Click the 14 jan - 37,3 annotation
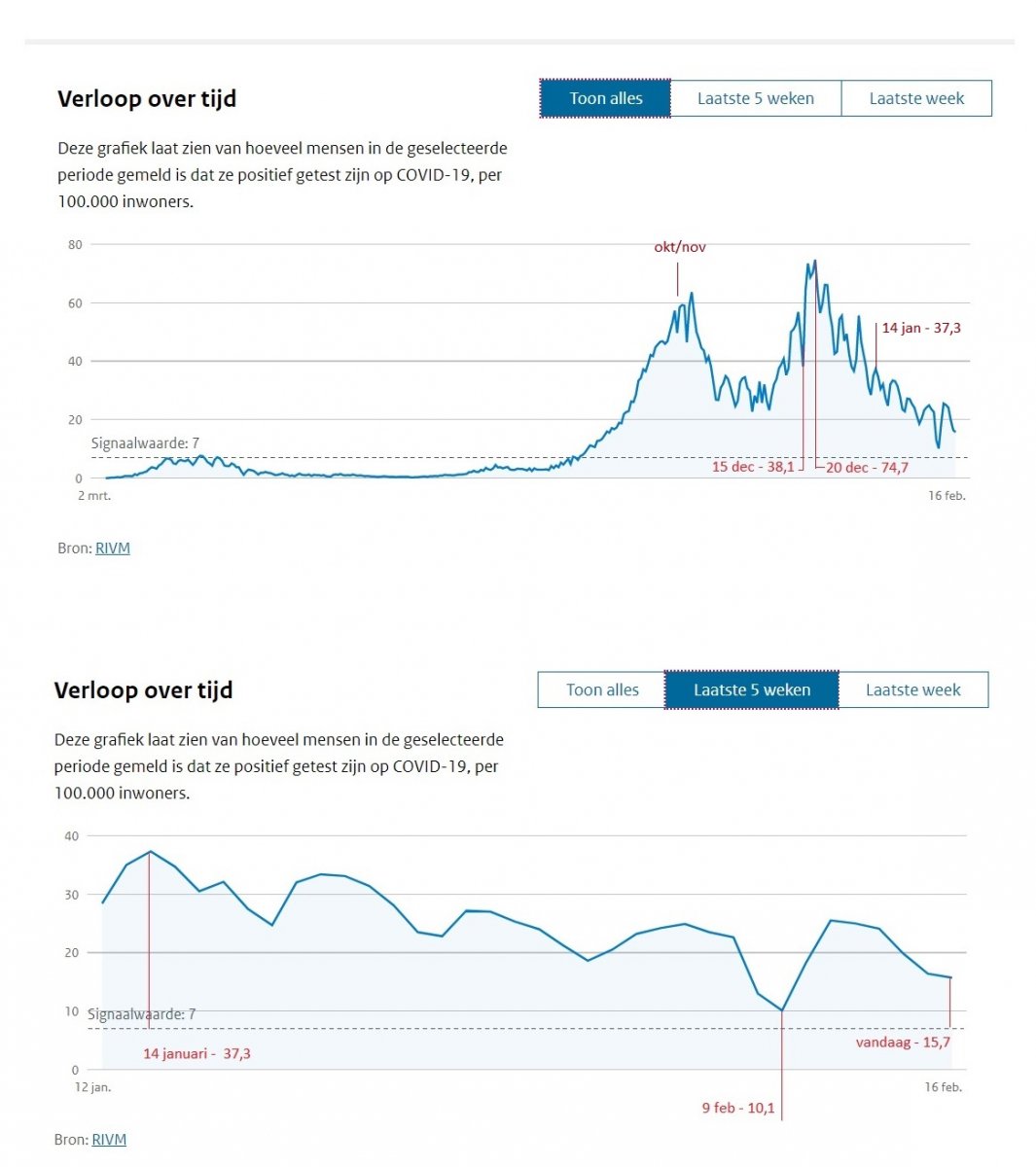Image resolution: width=1036 pixels, height=1167 pixels. coord(921,328)
